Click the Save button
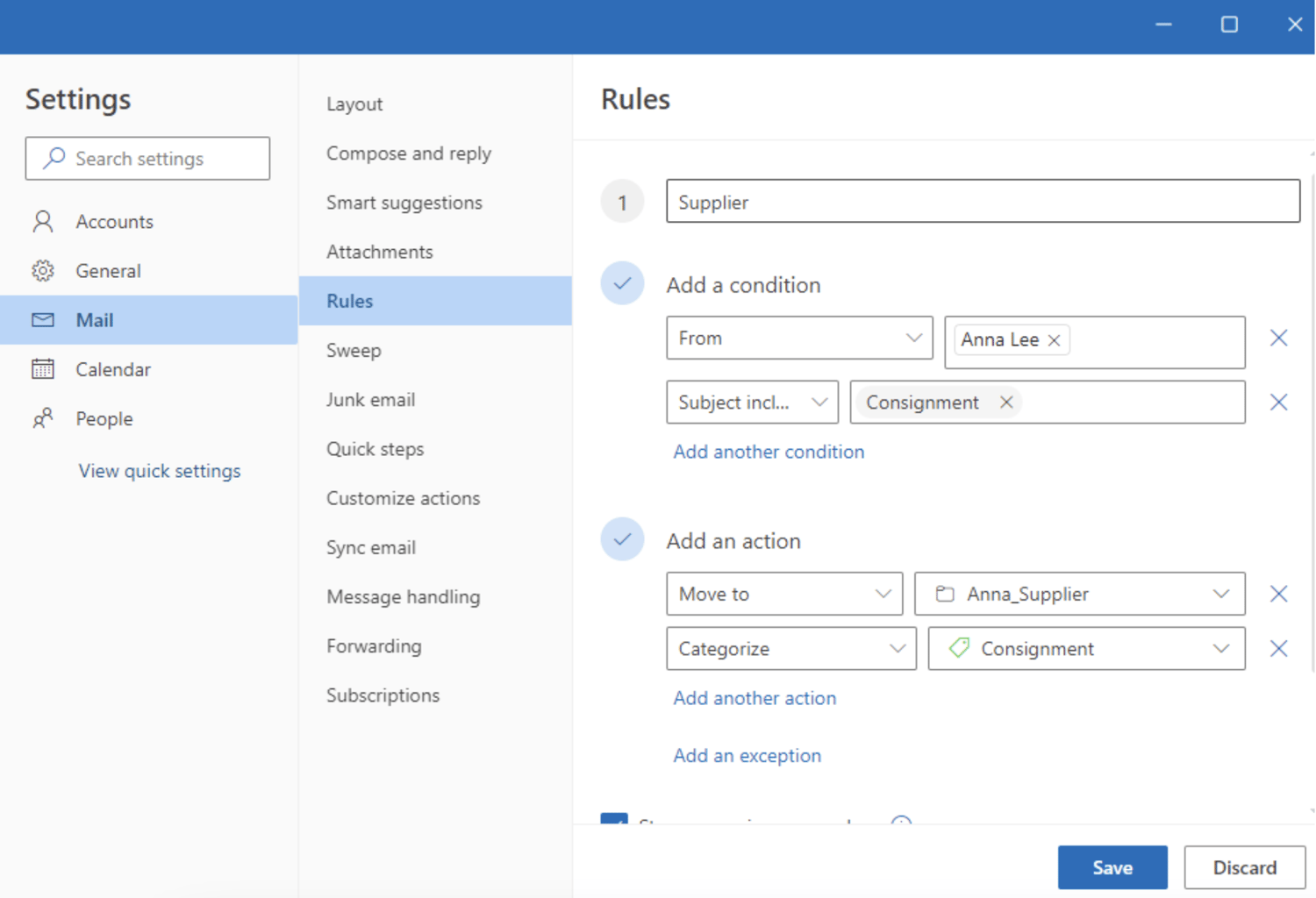Image resolution: width=1316 pixels, height=898 pixels. pos(1112,867)
